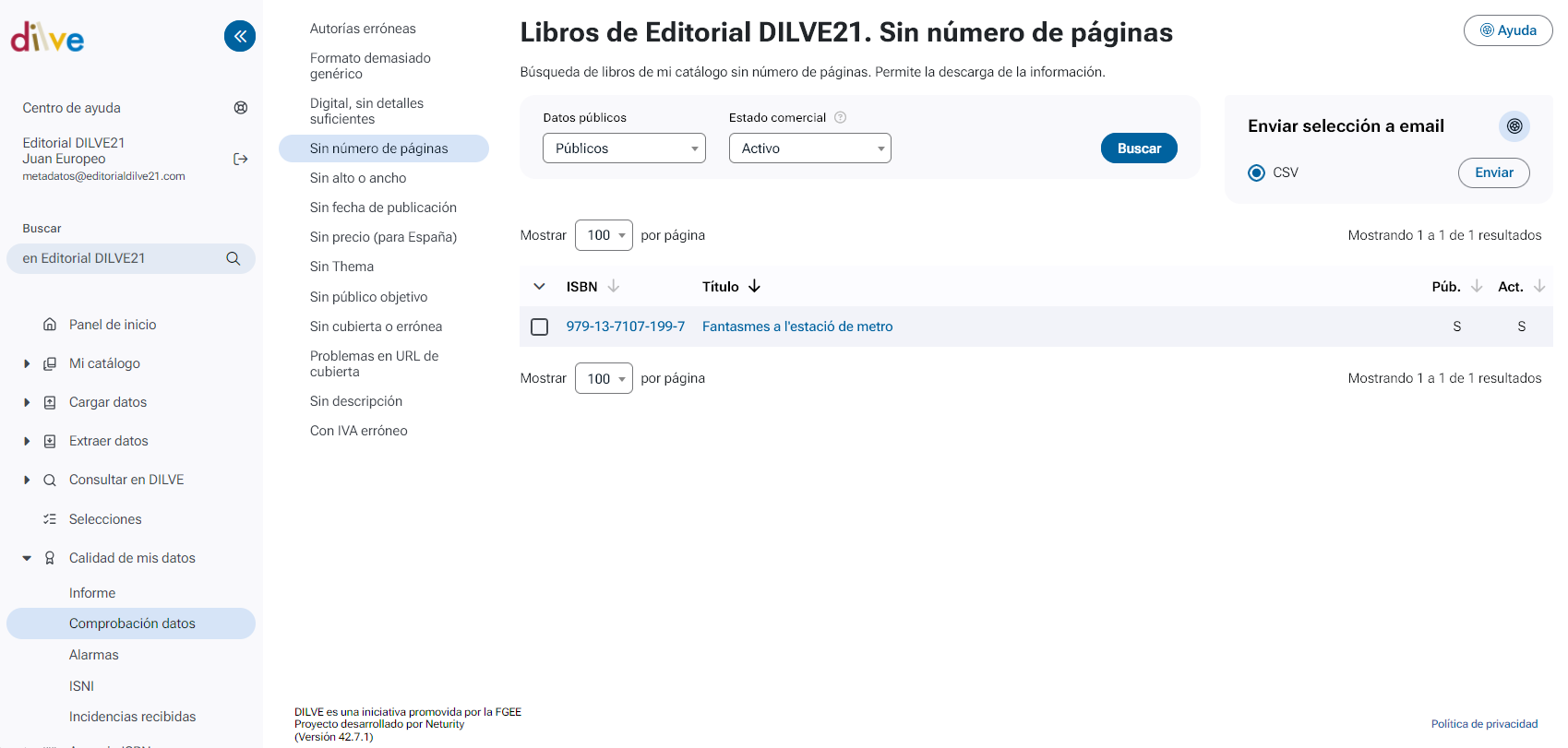
Task: Sort results by Título arrow icon
Action: click(754, 287)
